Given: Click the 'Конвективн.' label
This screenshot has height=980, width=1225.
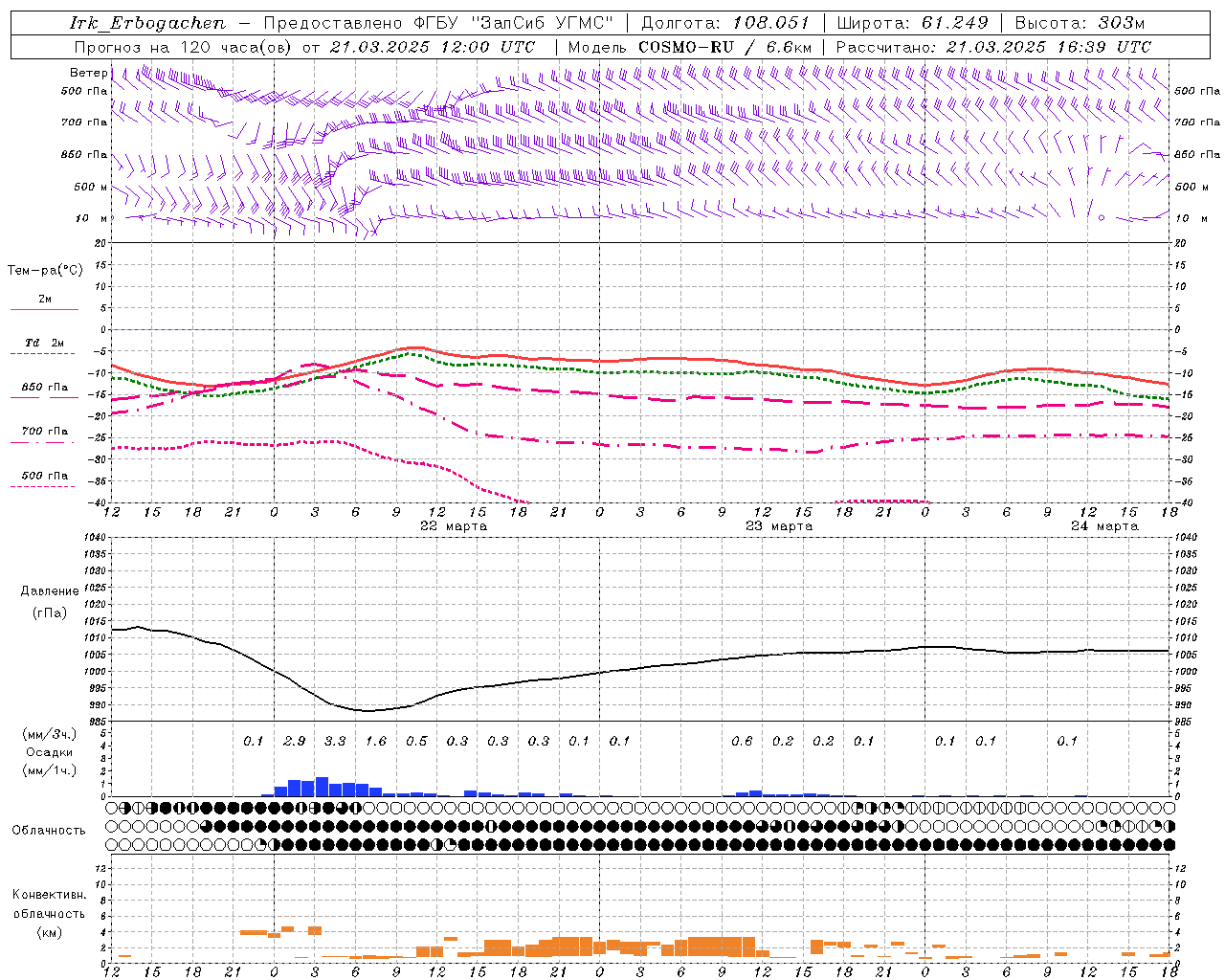Looking at the screenshot, I should pyautogui.click(x=50, y=895).
